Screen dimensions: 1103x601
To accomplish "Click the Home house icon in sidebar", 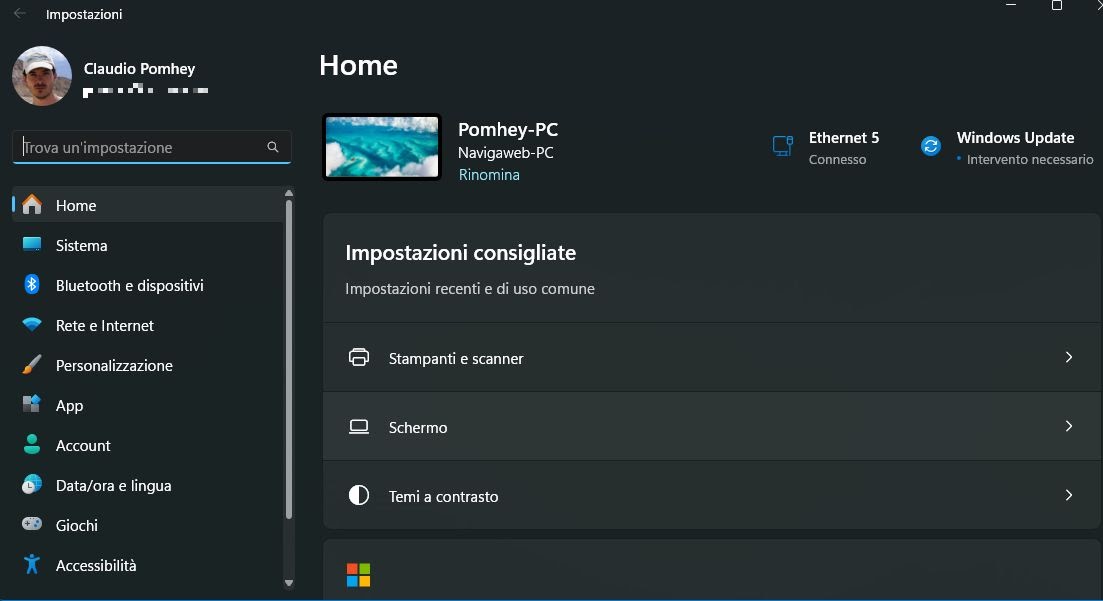I will pos(32,205).
